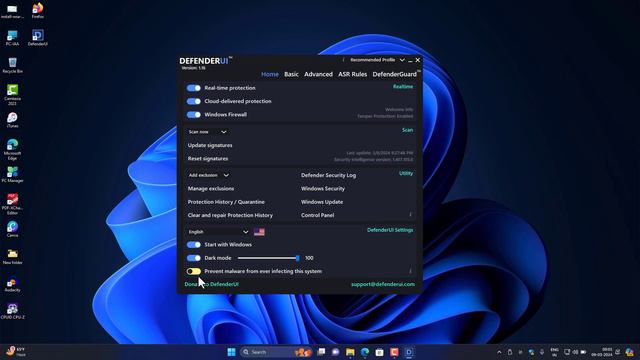Open Microsoft Store from the taskbar
Viewport: 640px width, 360px height.
click(379, 352)
